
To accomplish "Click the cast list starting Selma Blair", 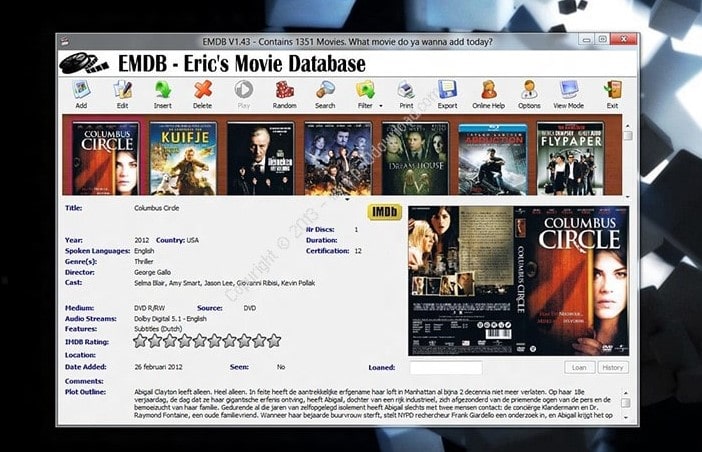I will coord(224,283).
